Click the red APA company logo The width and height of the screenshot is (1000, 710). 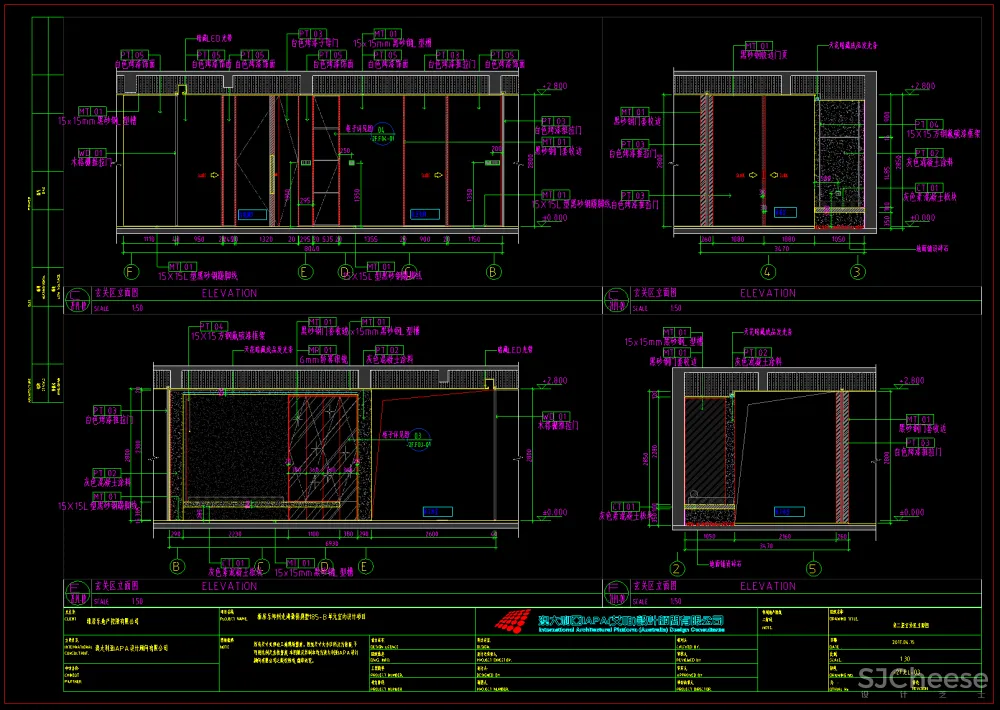pos(515,623)
